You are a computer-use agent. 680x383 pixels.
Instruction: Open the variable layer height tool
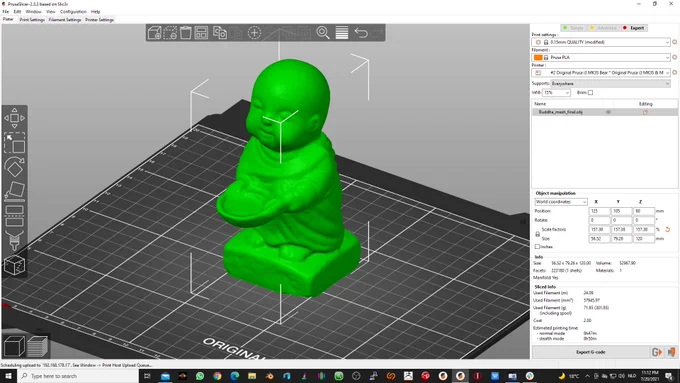[x=342, y=33]
